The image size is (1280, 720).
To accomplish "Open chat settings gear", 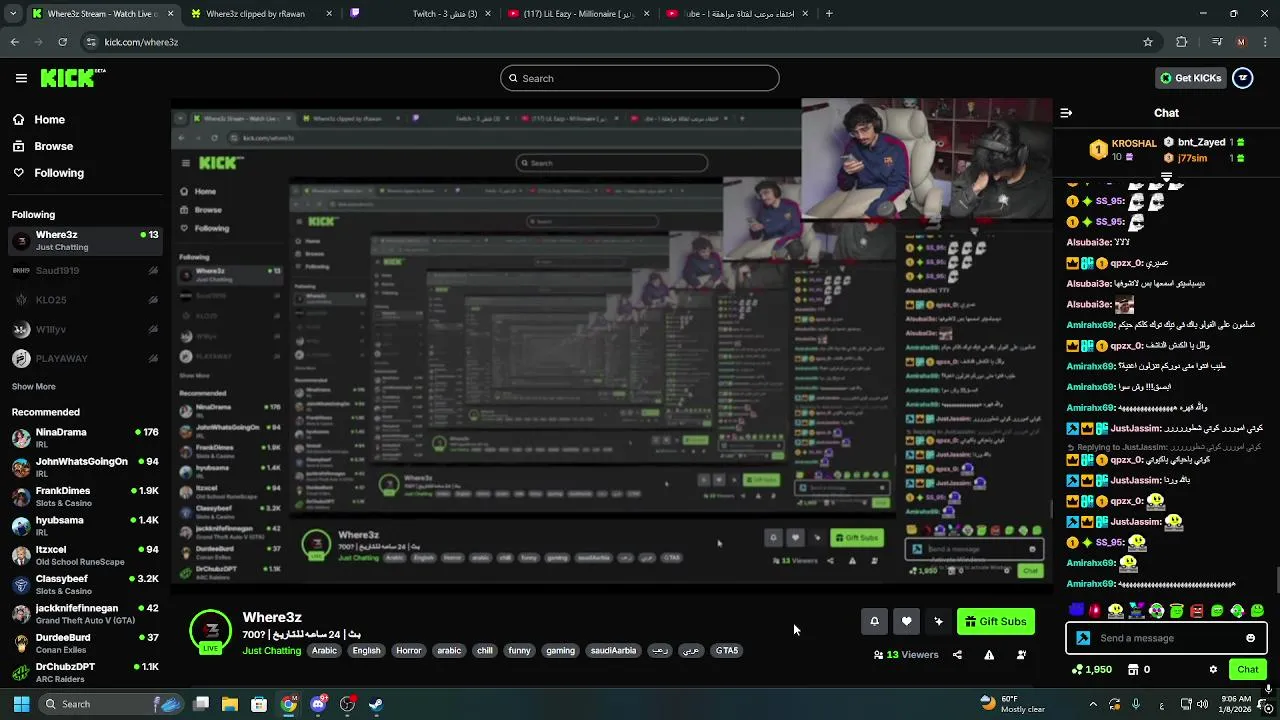I will pyautogui.click(x=1213, y=670).
